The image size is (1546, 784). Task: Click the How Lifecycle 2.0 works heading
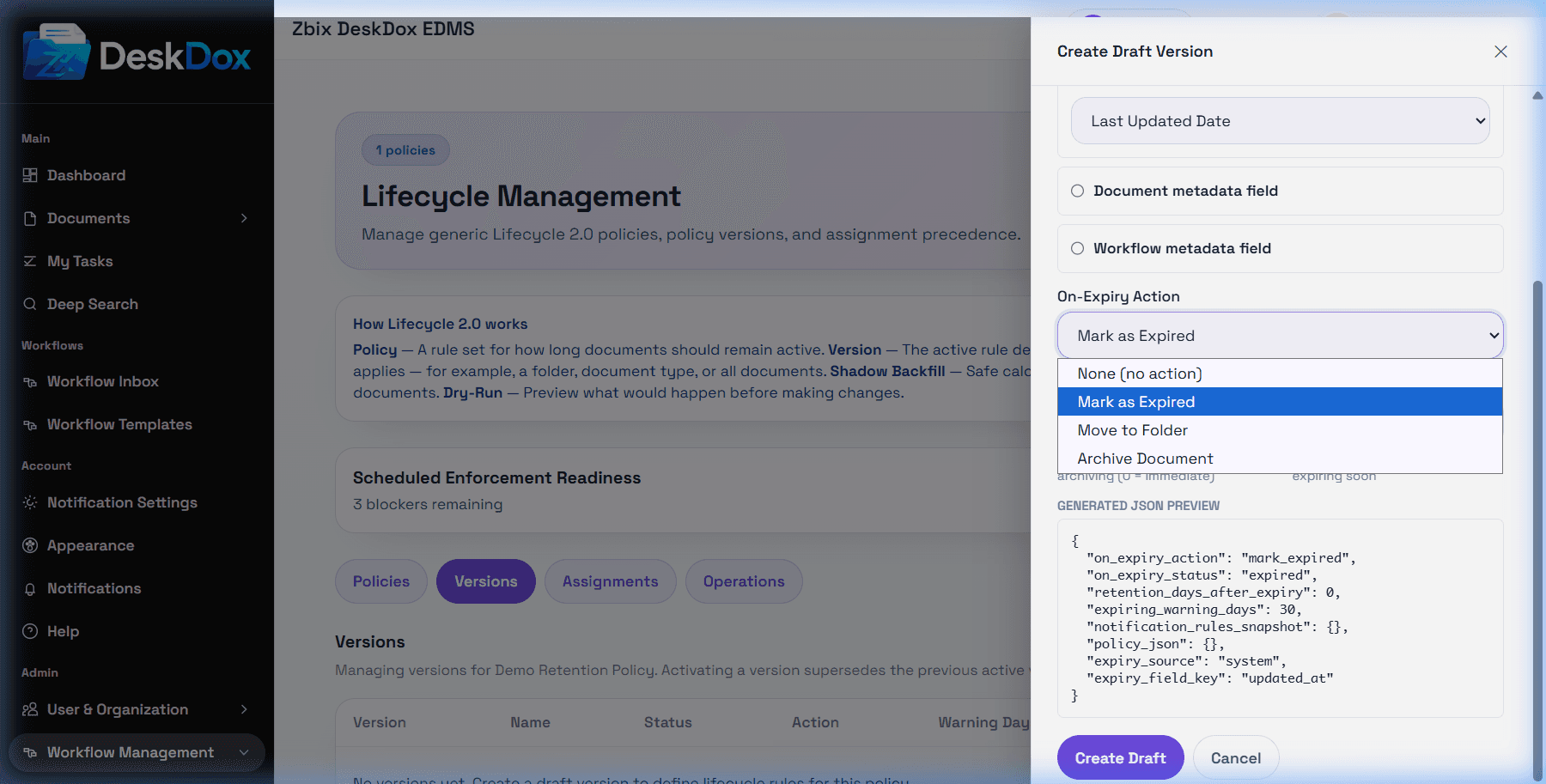pos(441,324)
